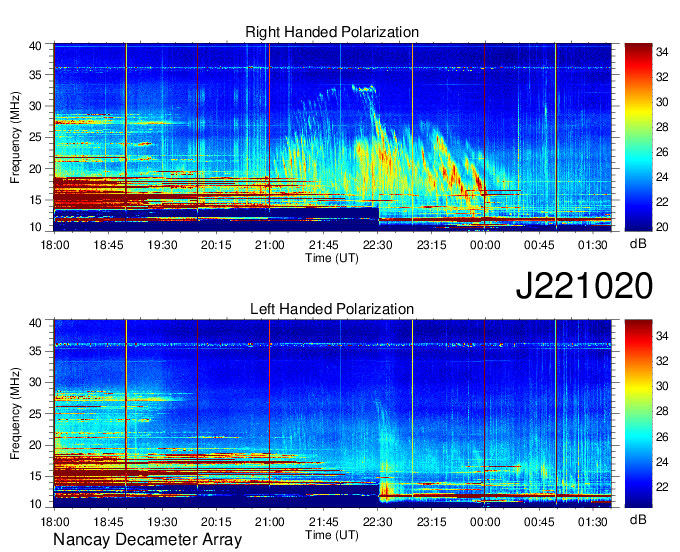
Task: Click the 22 dB value on Left Handed color bar
Action: 662,487
